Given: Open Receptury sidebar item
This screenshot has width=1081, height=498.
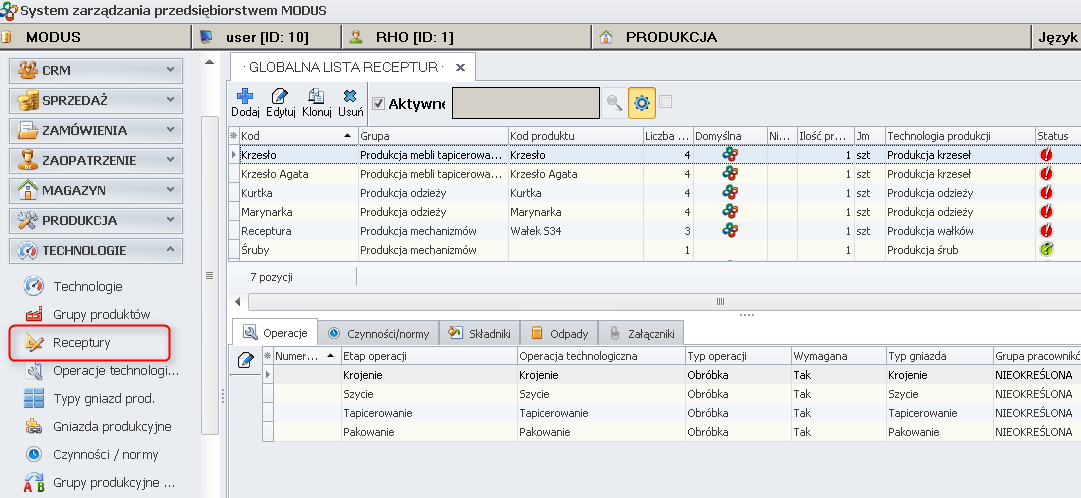Looking at the screenshot, I should 89,342.
